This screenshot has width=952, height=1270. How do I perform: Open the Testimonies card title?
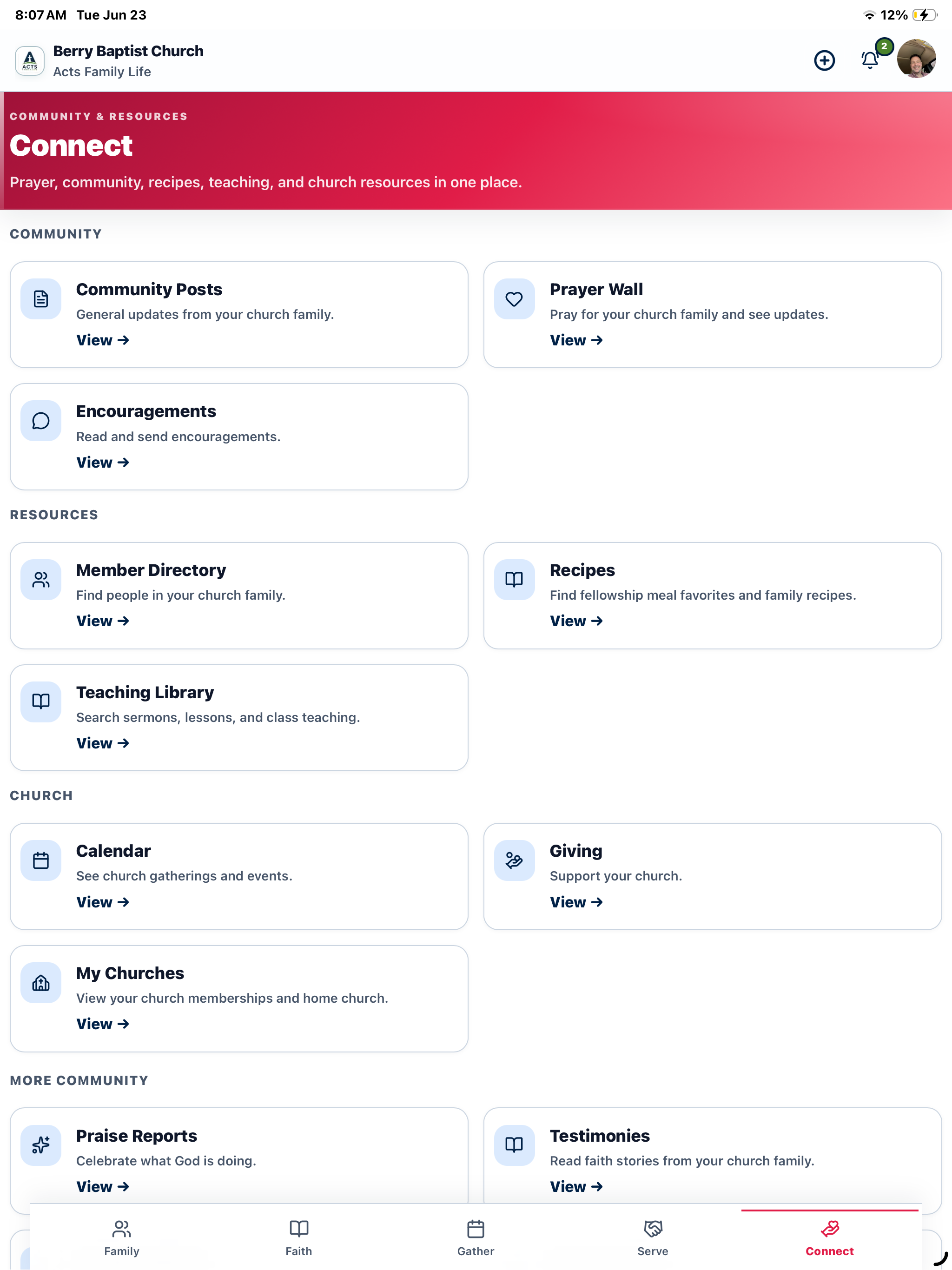[x=600, y=1136]
